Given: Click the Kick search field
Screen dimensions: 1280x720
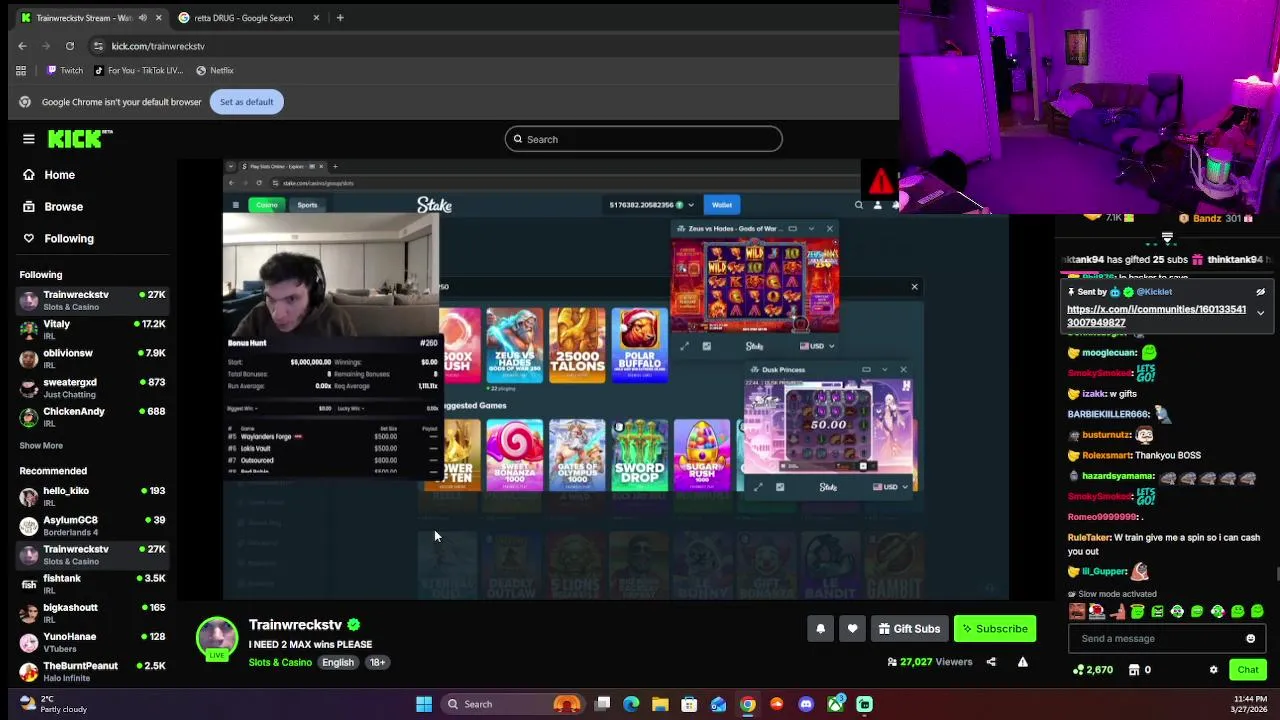Looking at the screenshot, I should click(x=643, y=139).
